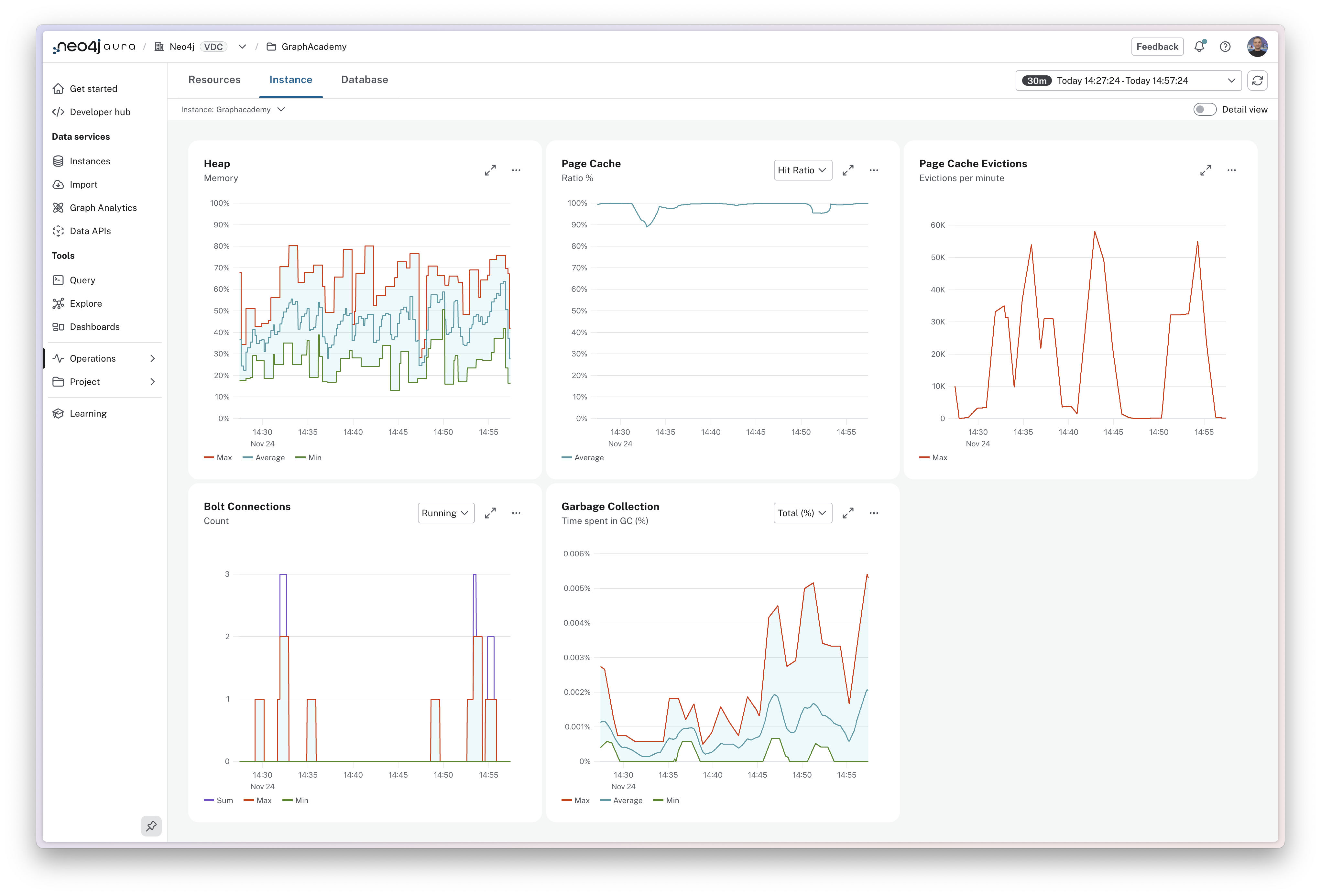
Task: Change Bolt Connections metric from Running
Action: point(446,513)
